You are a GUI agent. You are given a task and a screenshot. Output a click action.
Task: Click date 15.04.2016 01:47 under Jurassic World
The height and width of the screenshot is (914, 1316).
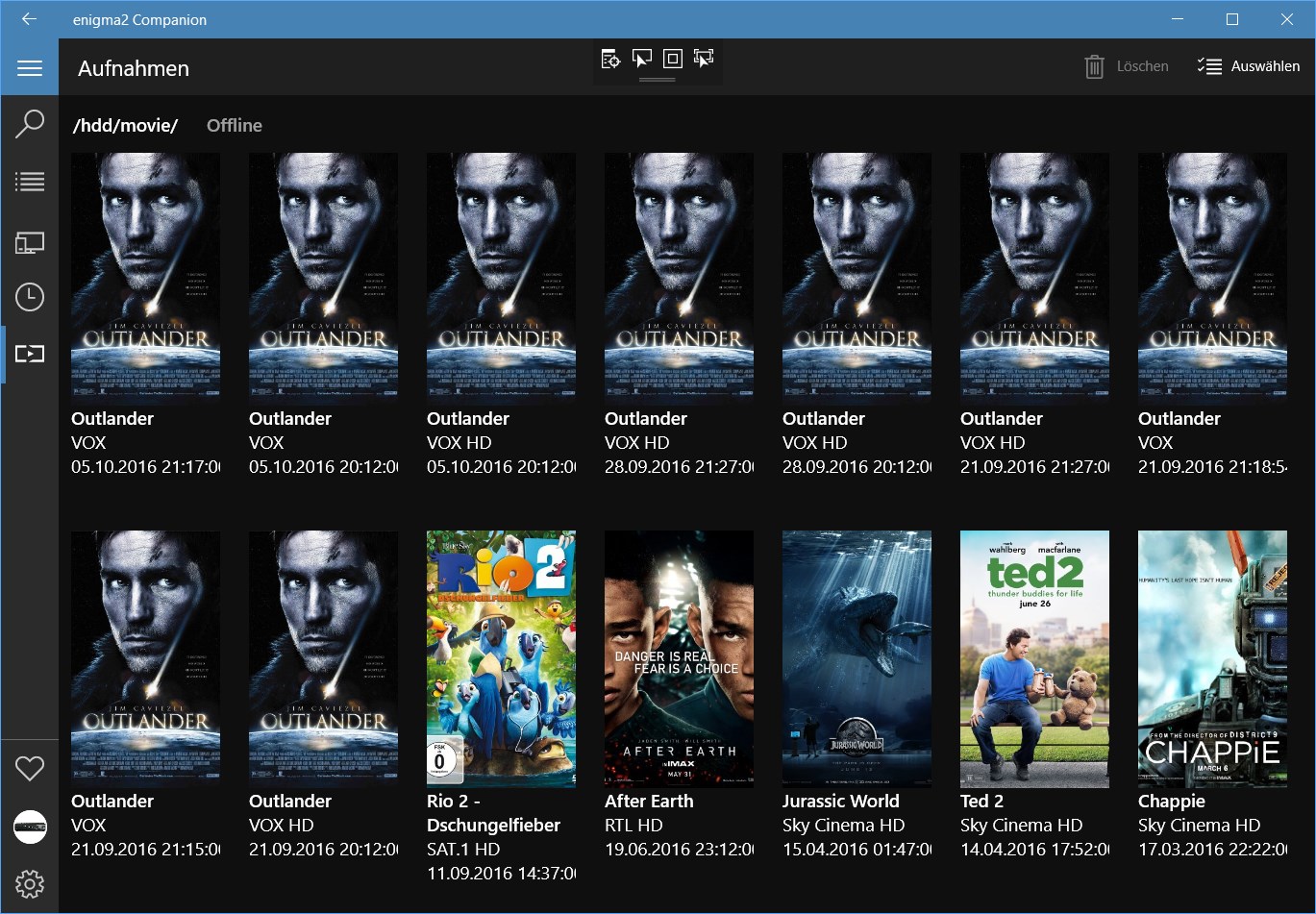(x=857, y=850)
